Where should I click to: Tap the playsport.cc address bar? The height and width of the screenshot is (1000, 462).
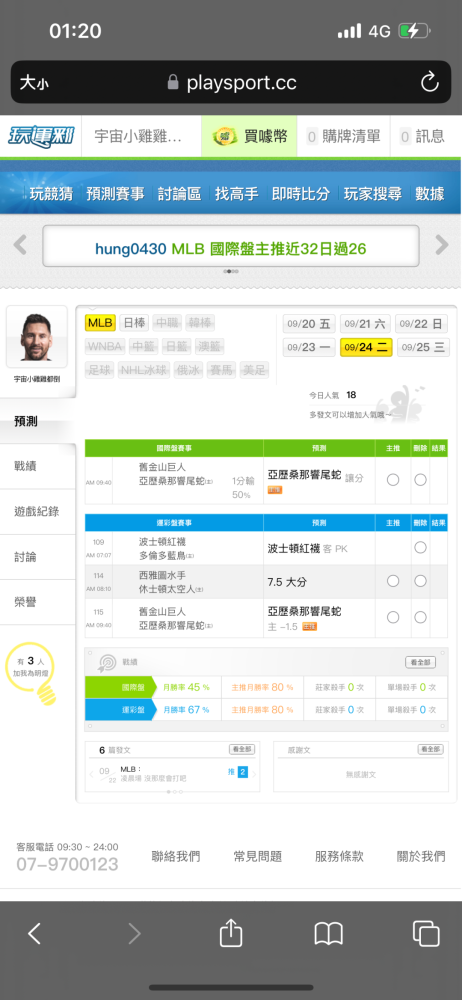pyautogui.click(x=231, y=82)
